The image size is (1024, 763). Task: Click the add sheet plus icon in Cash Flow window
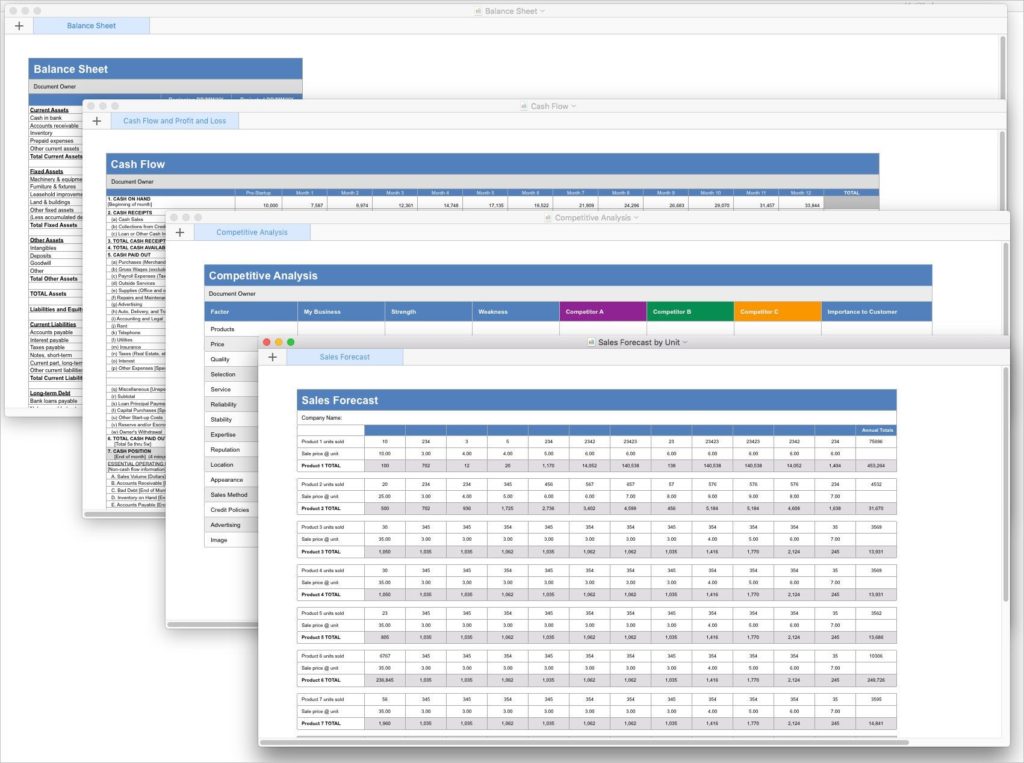tap(97, 119)
